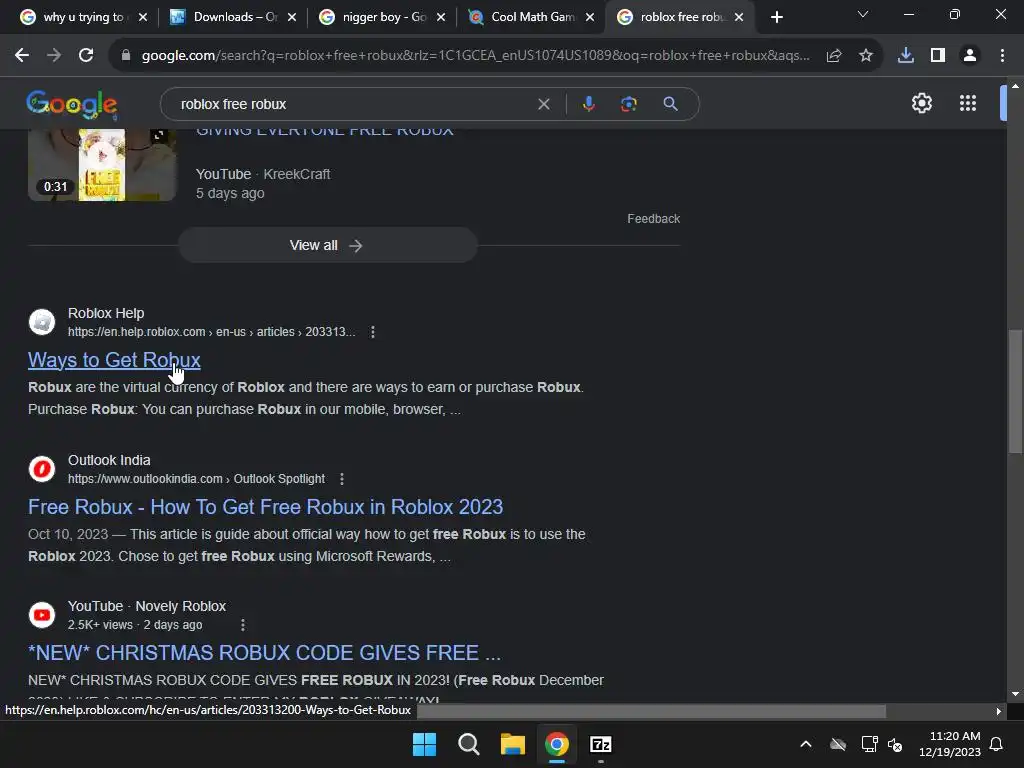Bookmark this tab with the star
This screenshot has width=1024, height=768.
pos(866,56)
